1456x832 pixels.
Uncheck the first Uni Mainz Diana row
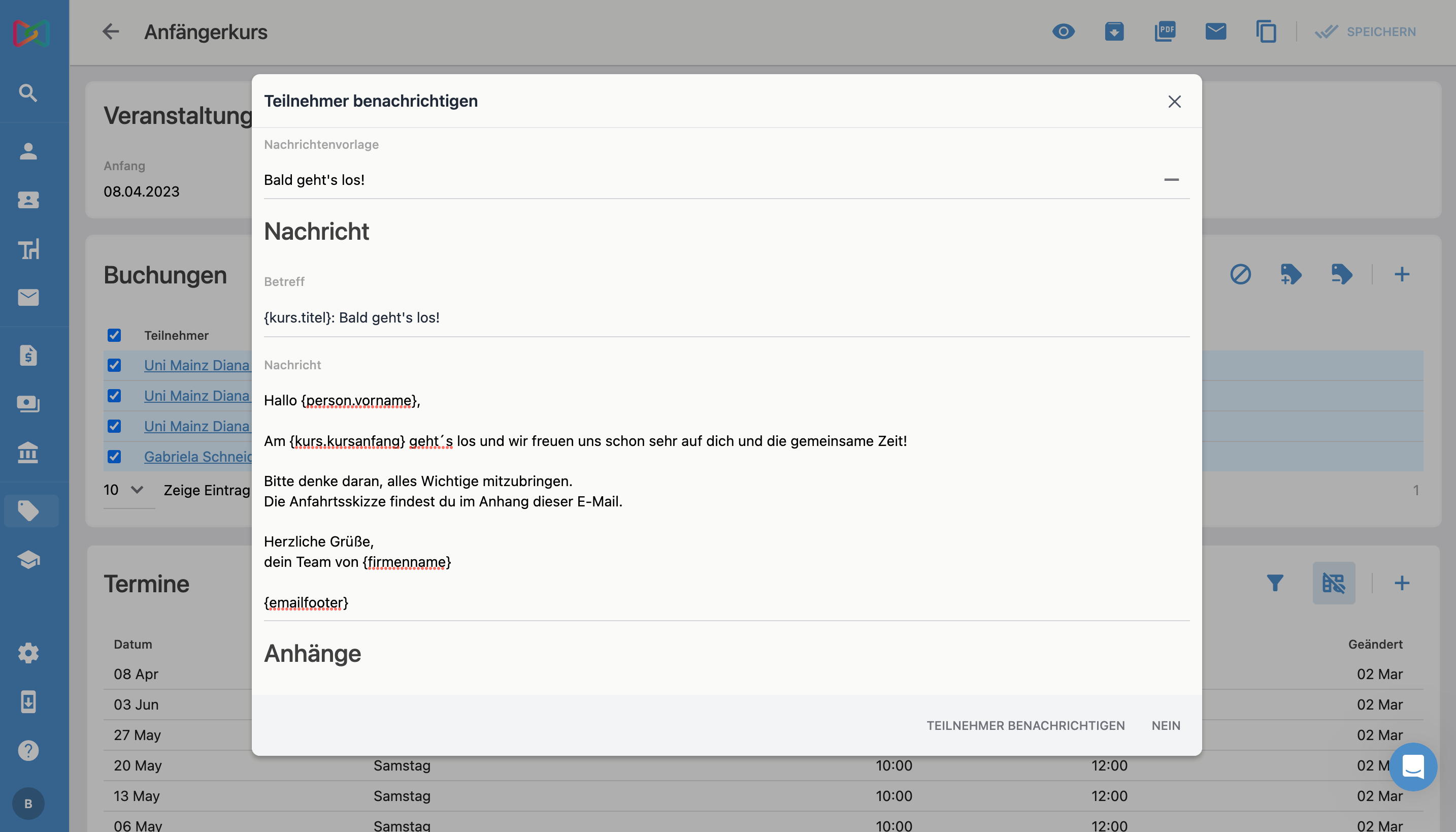[114, 365]
